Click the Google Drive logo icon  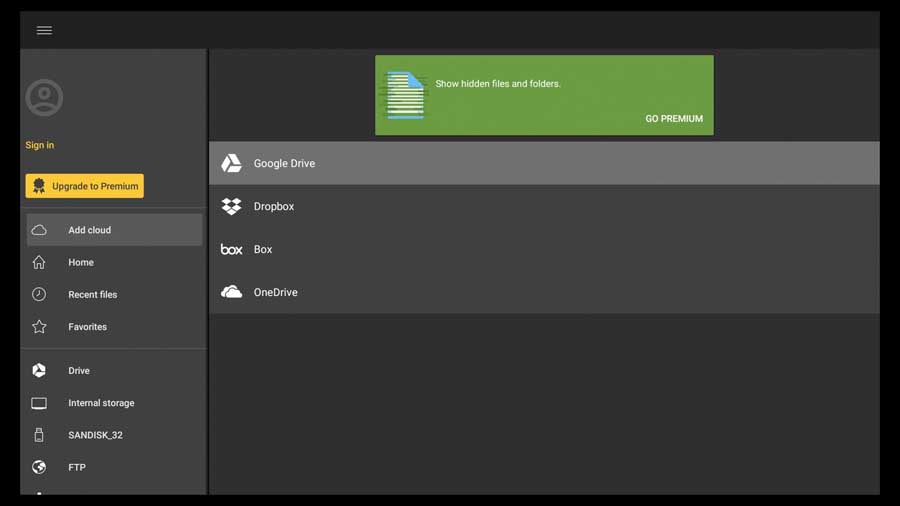231,164
